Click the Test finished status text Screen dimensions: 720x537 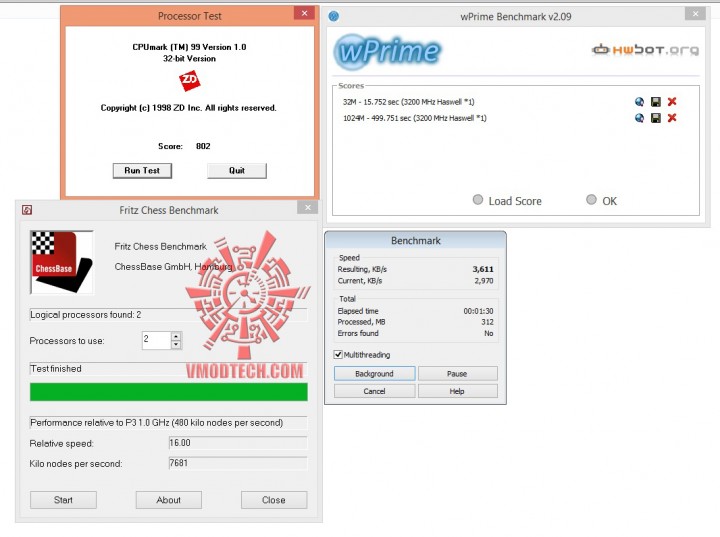coord(56,368)
